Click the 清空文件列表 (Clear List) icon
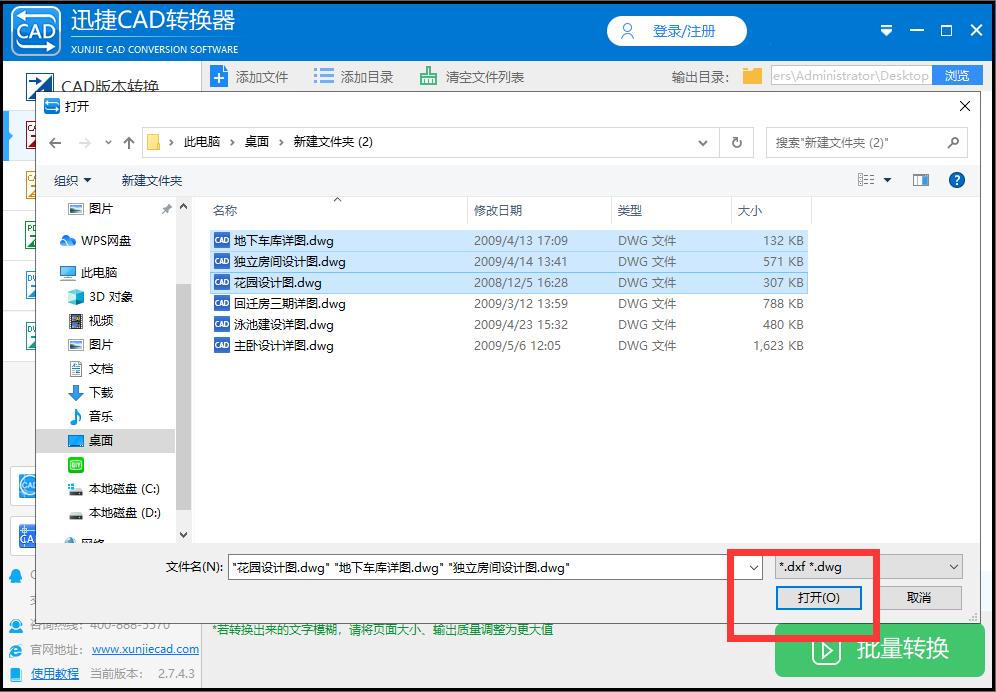996x692 pixels. (x=427, y=75)
